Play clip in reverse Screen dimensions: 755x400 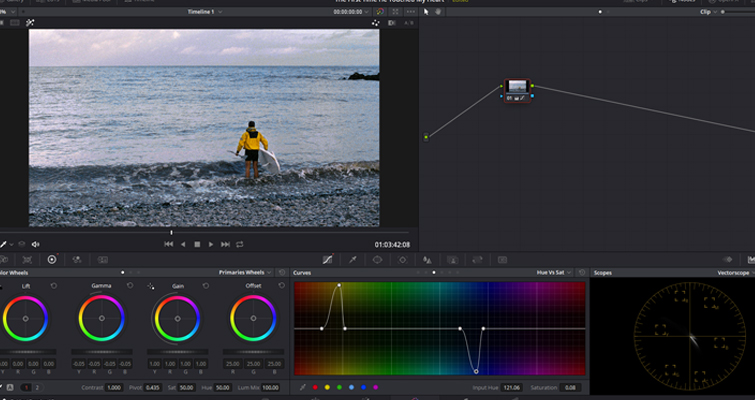pos(183,245)
